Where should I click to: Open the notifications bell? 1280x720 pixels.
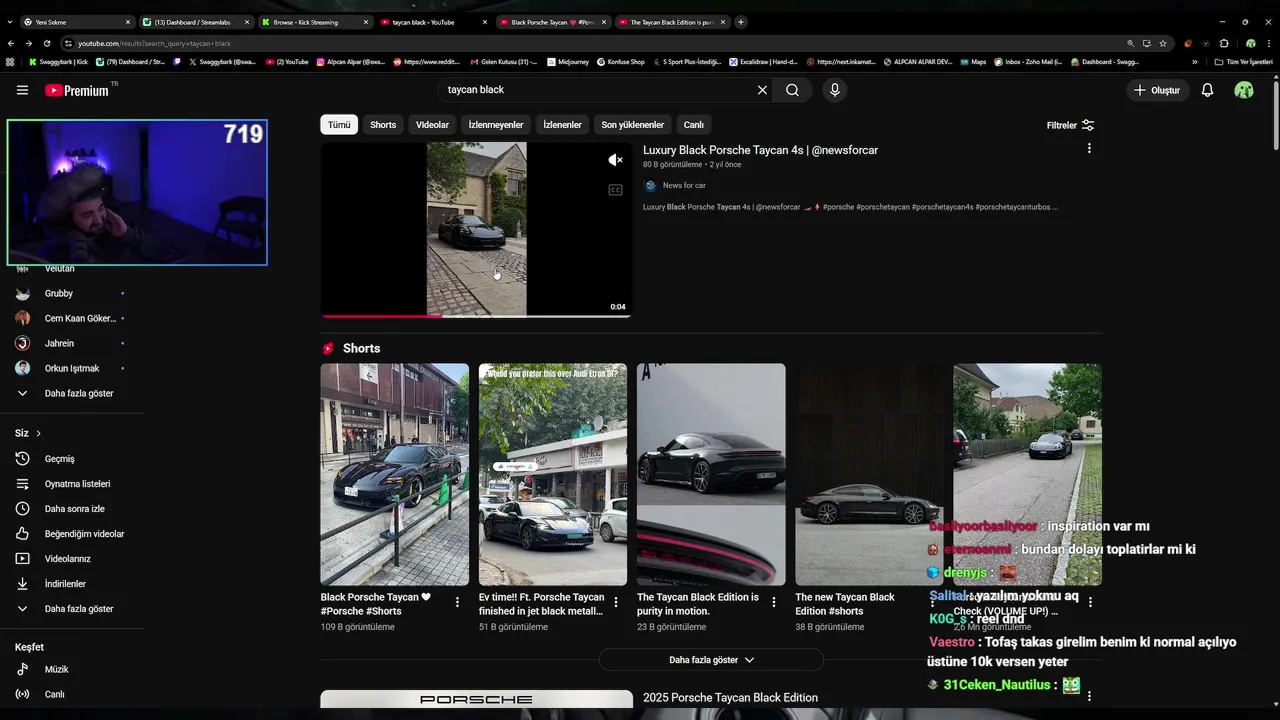pos(1207,90)
